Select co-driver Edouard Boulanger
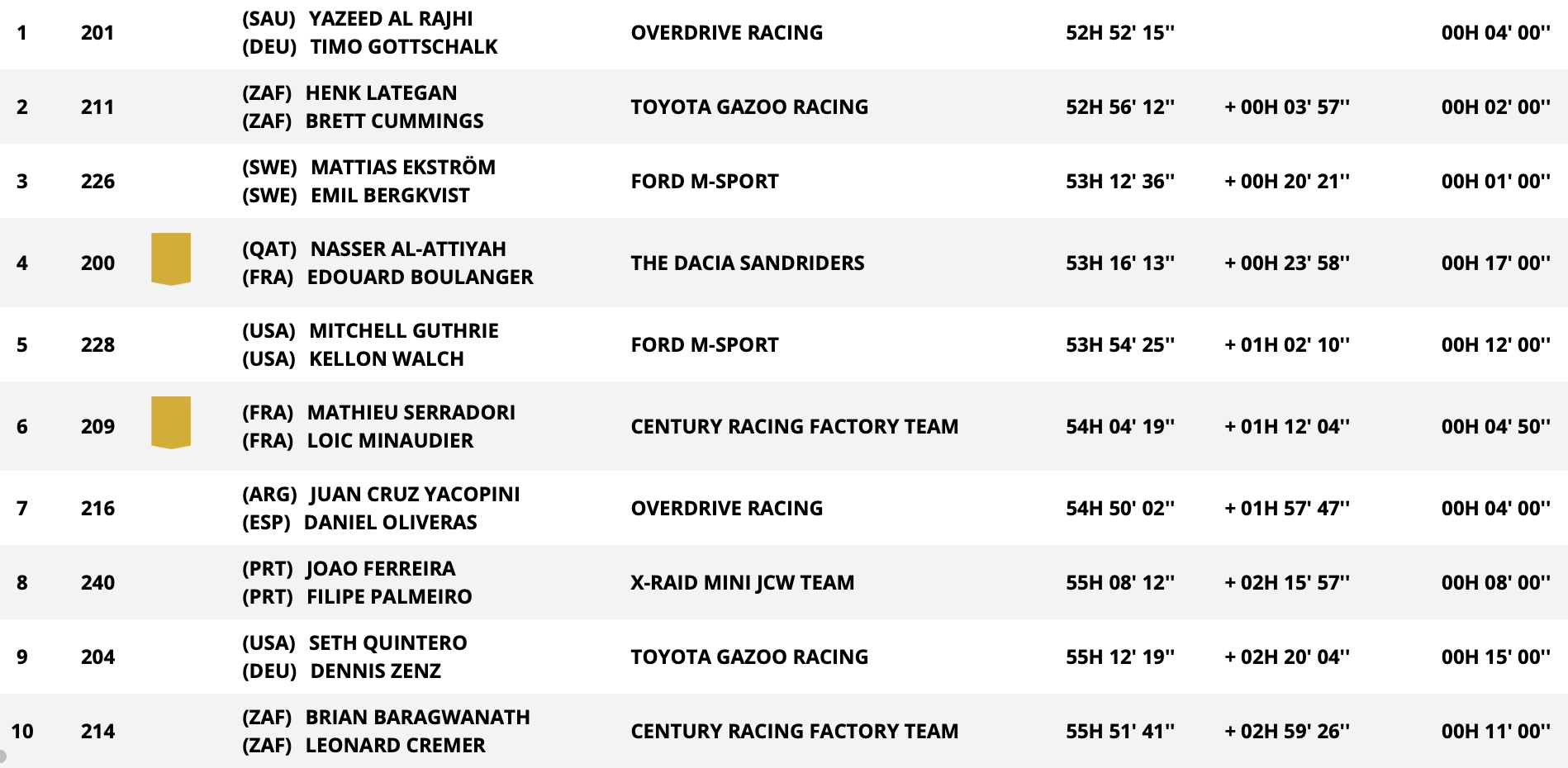Screen dimensions: 1568x768 click(420, 277)
